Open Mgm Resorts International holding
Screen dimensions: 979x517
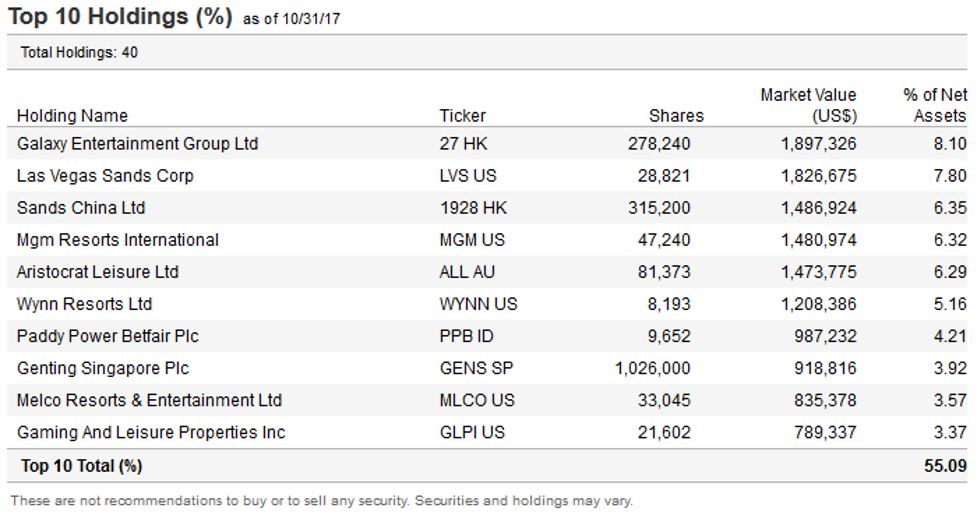click(118, 240)
